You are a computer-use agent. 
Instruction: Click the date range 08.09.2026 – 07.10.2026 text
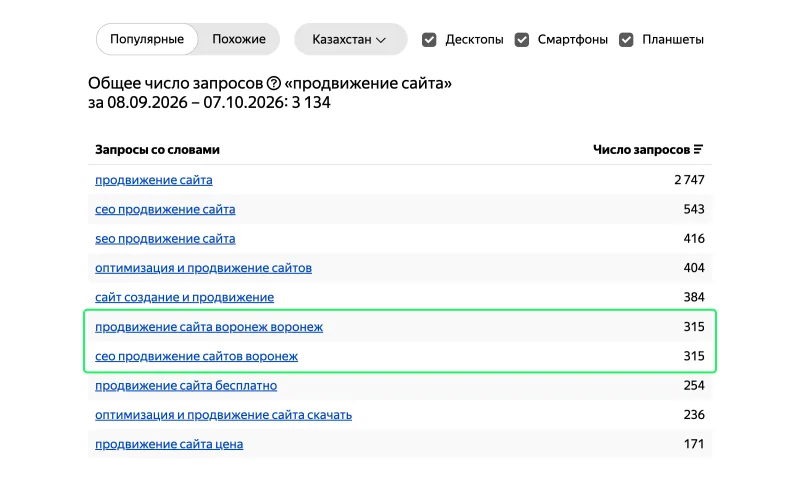click(196, 103)
